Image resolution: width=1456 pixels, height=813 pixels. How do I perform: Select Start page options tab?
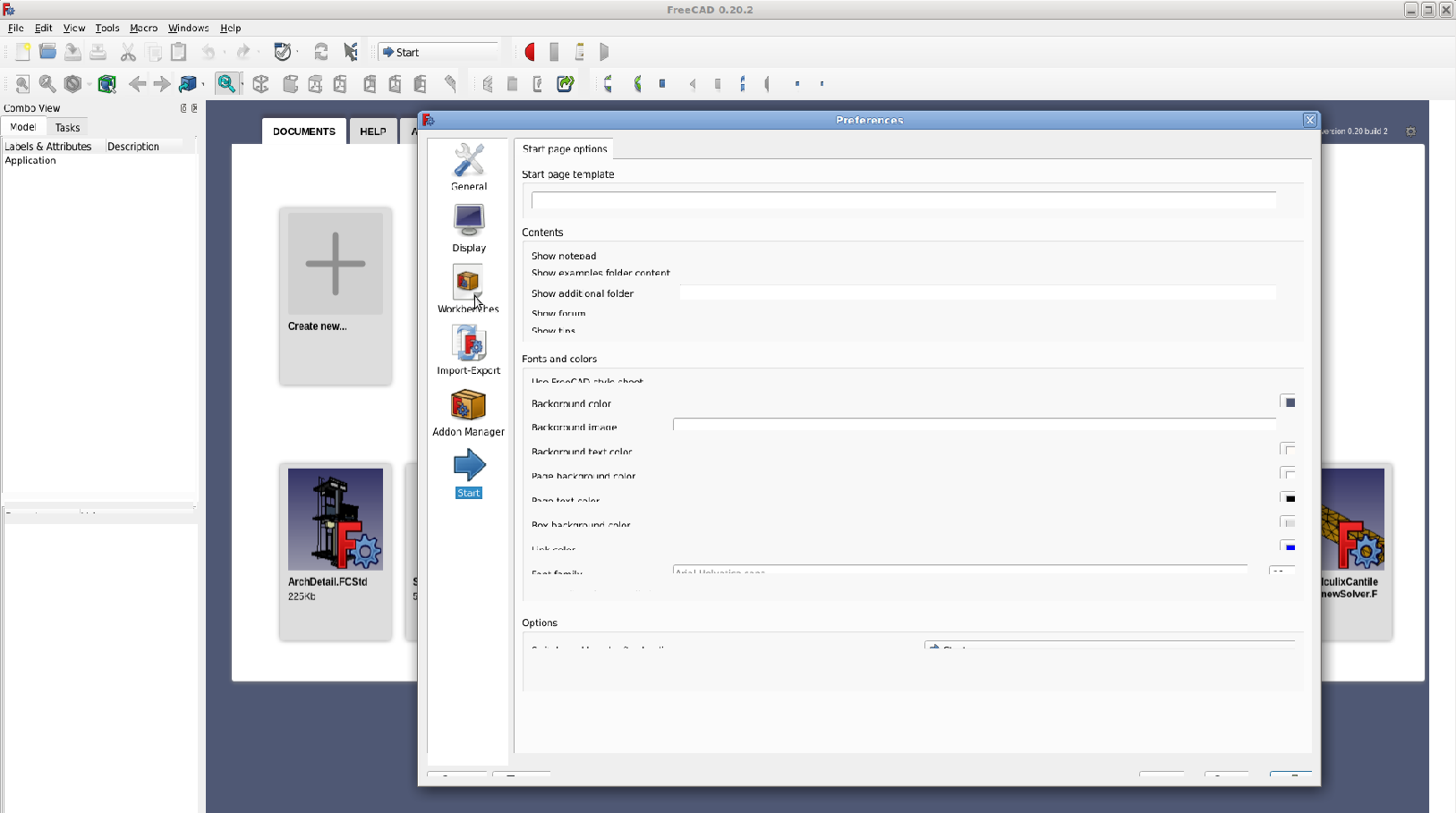pos(565,148)
